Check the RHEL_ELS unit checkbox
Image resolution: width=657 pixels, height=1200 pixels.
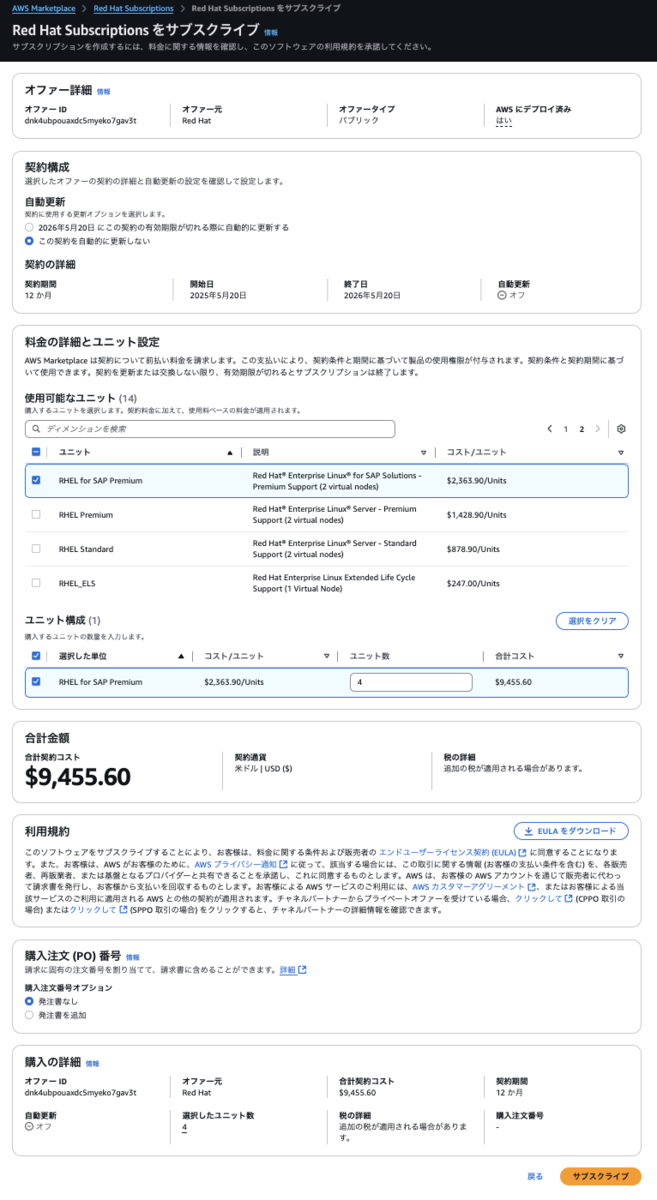coord(36,582)
